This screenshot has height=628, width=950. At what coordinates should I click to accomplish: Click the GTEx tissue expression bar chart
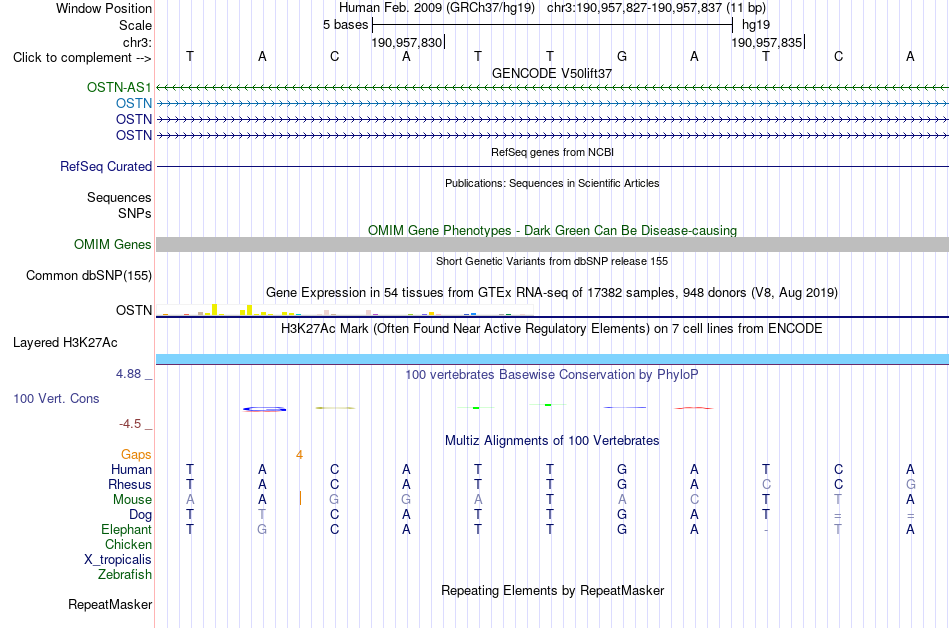(x=344, y=310)
